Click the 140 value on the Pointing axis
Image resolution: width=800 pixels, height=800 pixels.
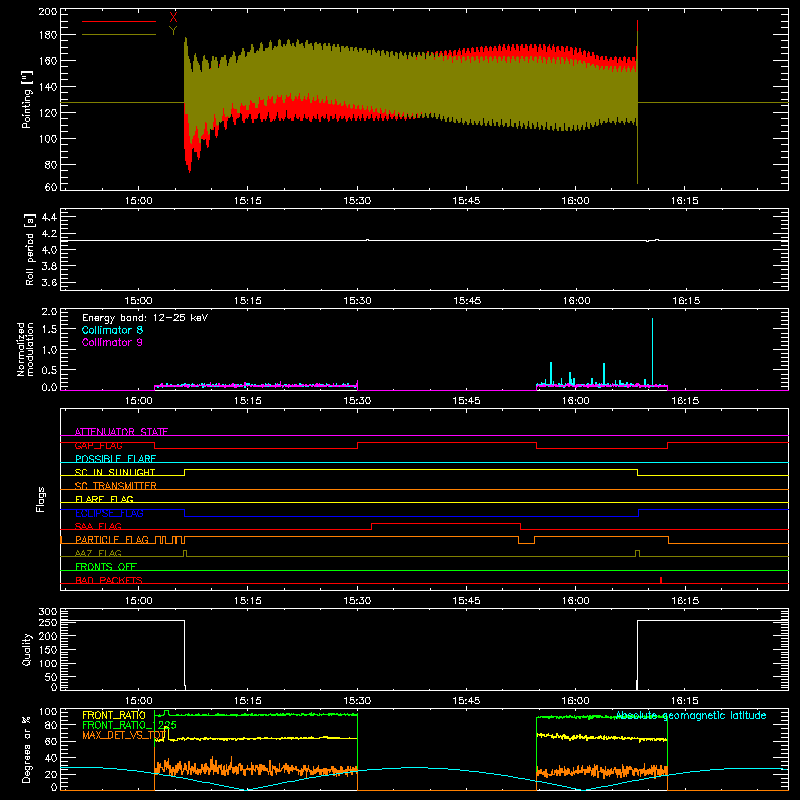coord(48,87)
